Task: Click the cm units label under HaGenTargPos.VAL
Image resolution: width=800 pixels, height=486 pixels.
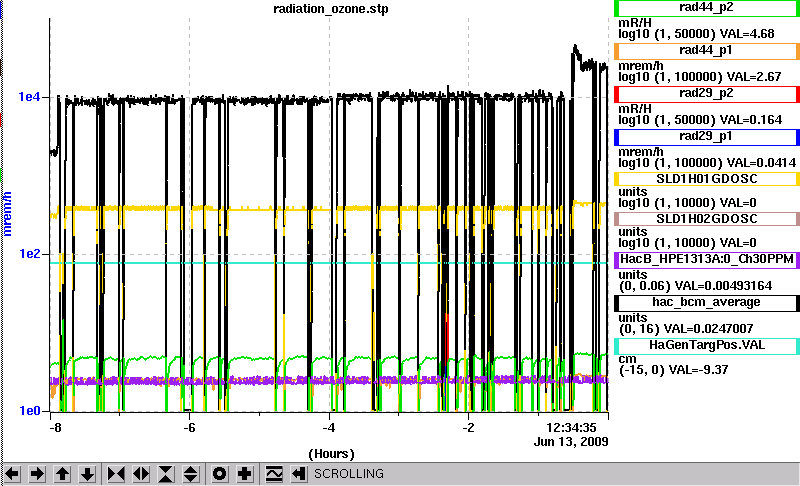Action: click(628, 359)
